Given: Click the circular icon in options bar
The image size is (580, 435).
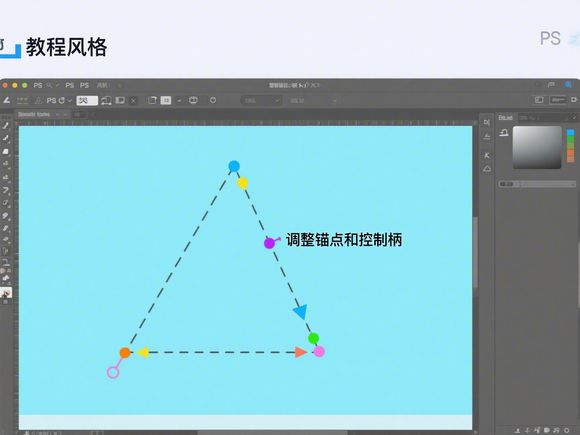Looking at the screenshot, I should [x=213, y=100].
